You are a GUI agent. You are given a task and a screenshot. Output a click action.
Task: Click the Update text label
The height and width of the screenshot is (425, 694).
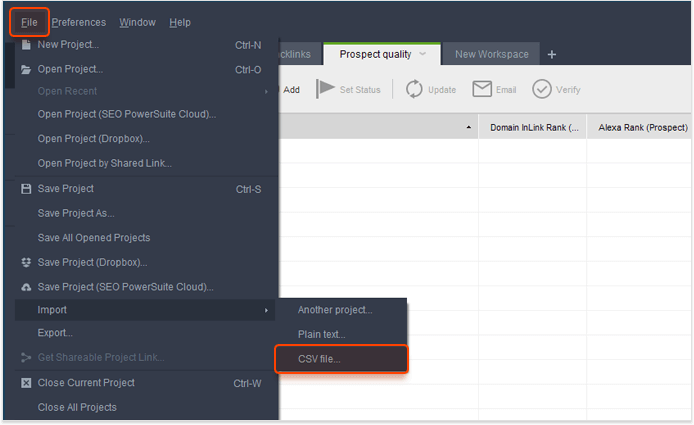click(442, 90)
